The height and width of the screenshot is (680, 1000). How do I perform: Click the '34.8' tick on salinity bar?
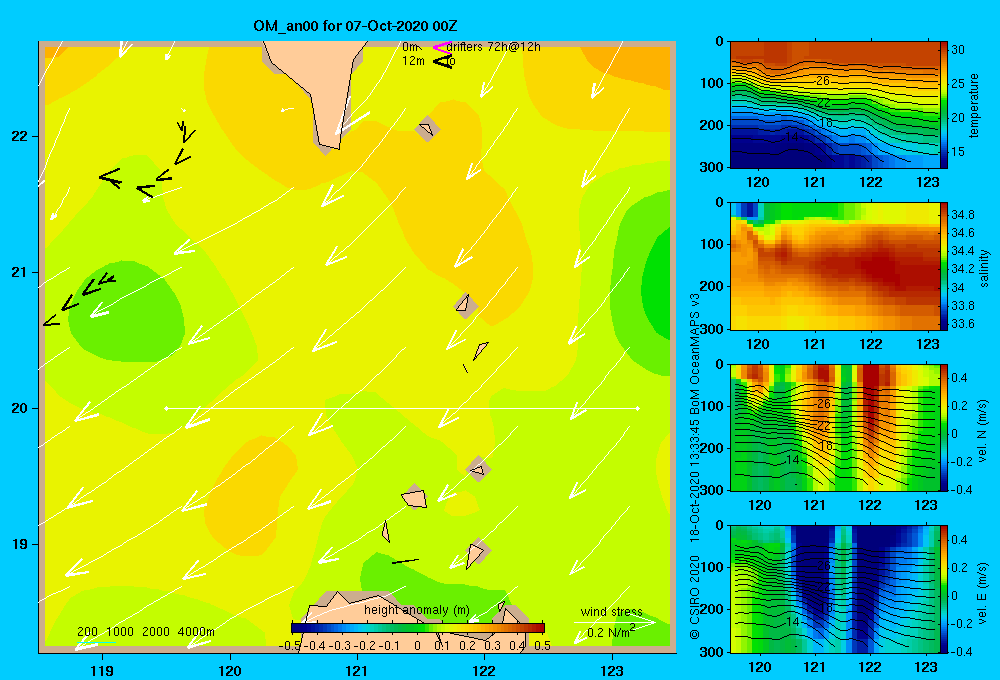click(x=962, y=214)
